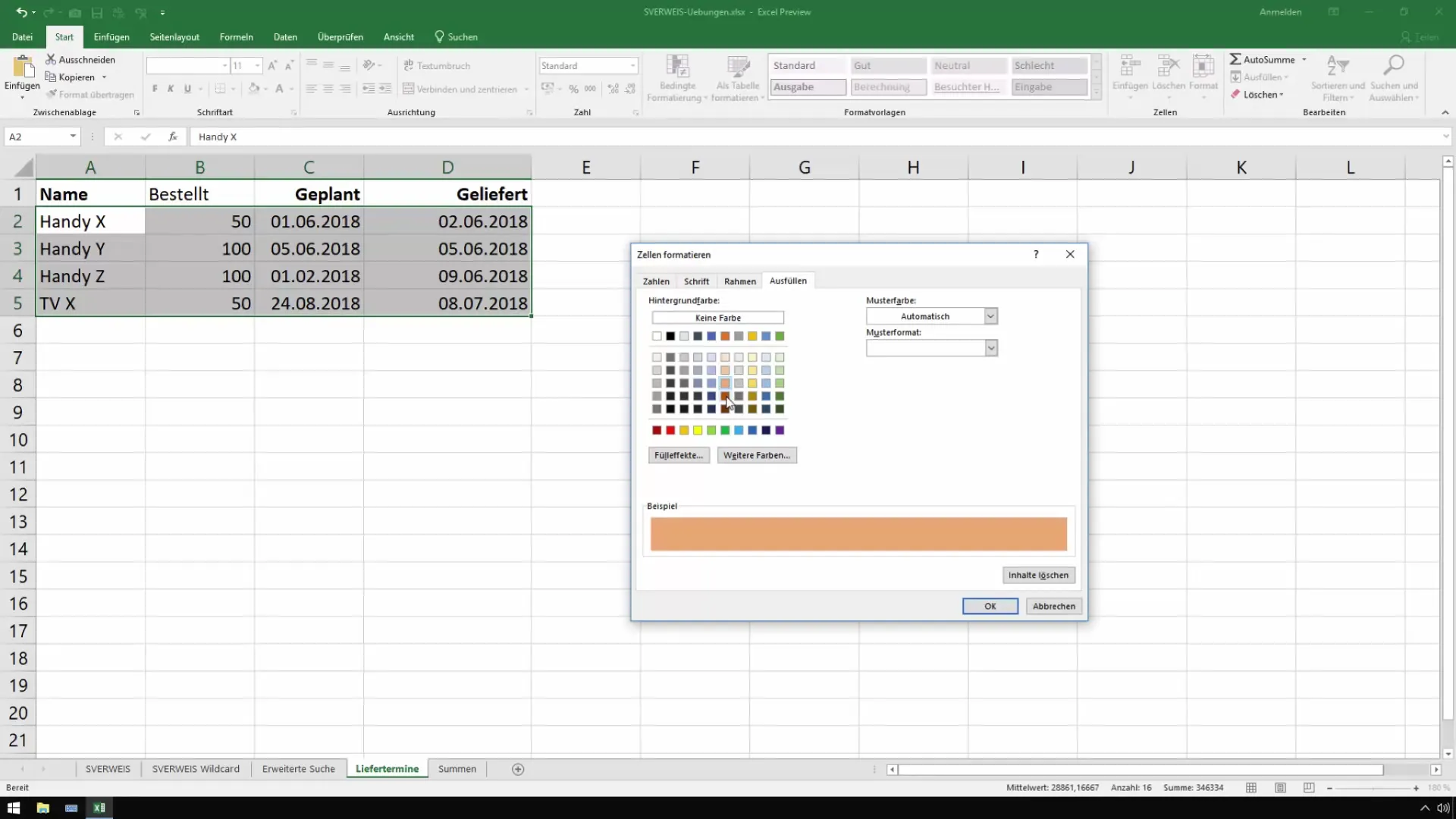Click the add decimal place icon
This screenshot has width=1456, height=819.
tap(613, 89)
